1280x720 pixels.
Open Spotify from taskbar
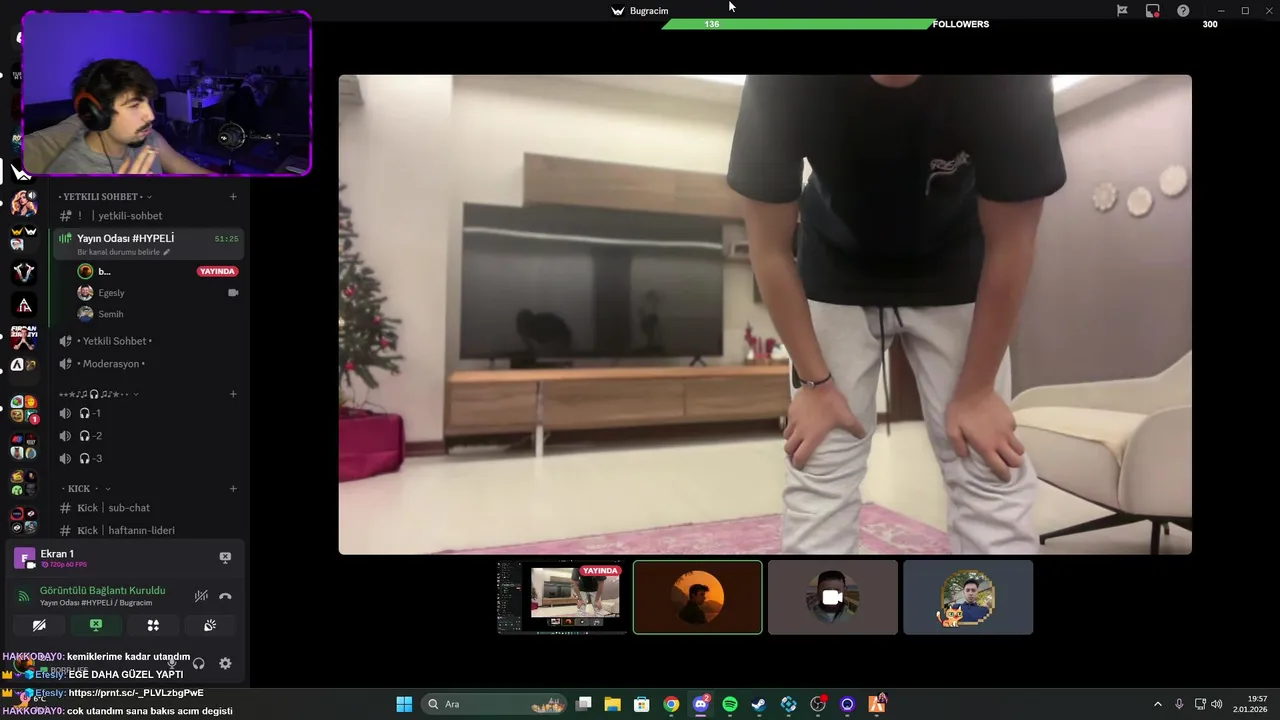730,704
